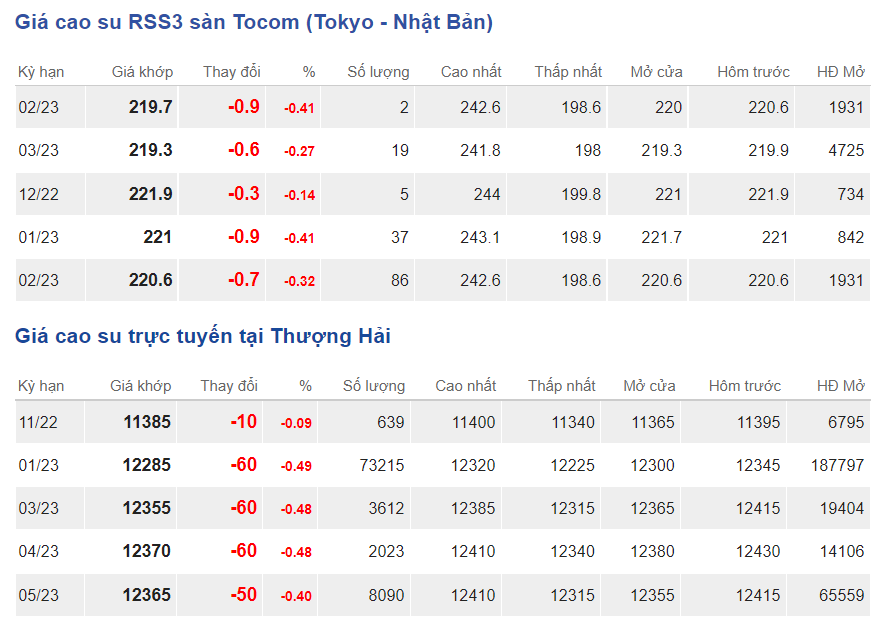Click the matched price 11385
Image resolution: width=877 pixels, height=626 pixels.
pos(147,422)
